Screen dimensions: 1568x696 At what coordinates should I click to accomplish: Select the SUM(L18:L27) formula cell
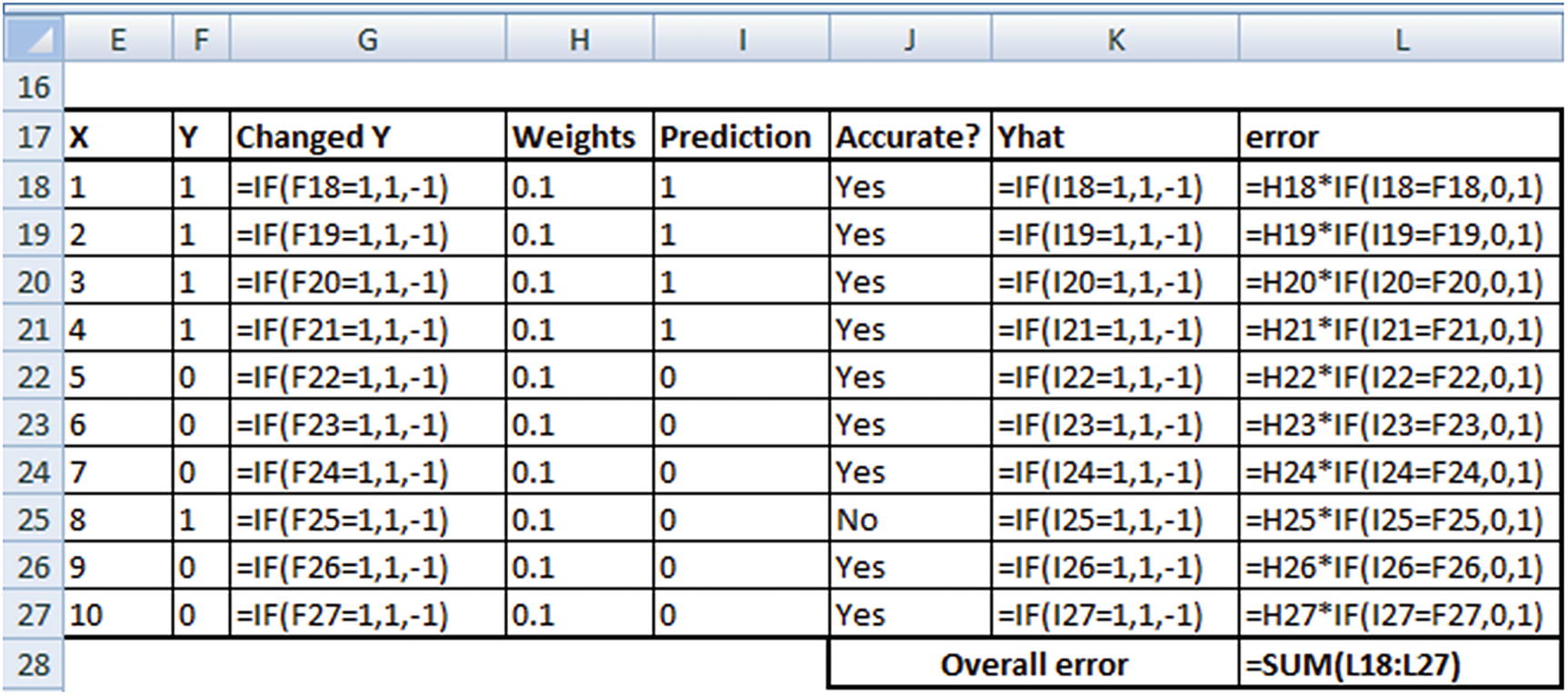(x=1400, y=665)
